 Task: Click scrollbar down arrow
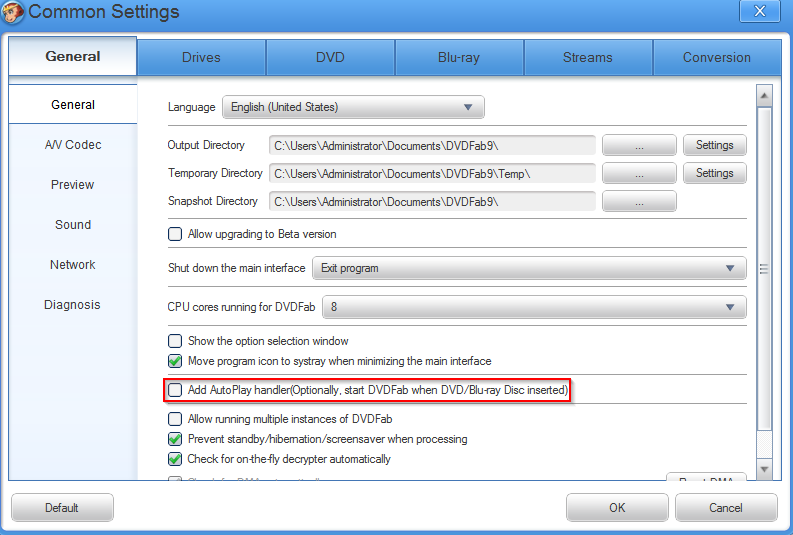point(765,469)
